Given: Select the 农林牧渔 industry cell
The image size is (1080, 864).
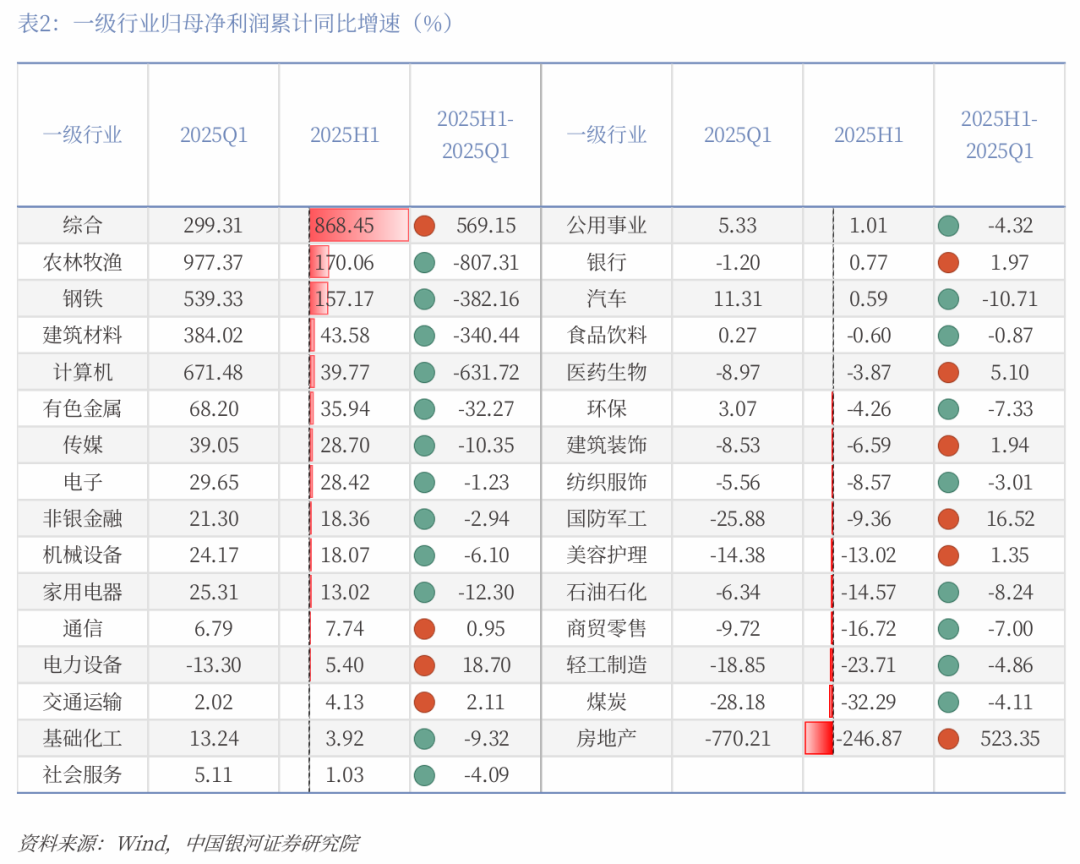Looking at the screenshot, I should 83,263.
